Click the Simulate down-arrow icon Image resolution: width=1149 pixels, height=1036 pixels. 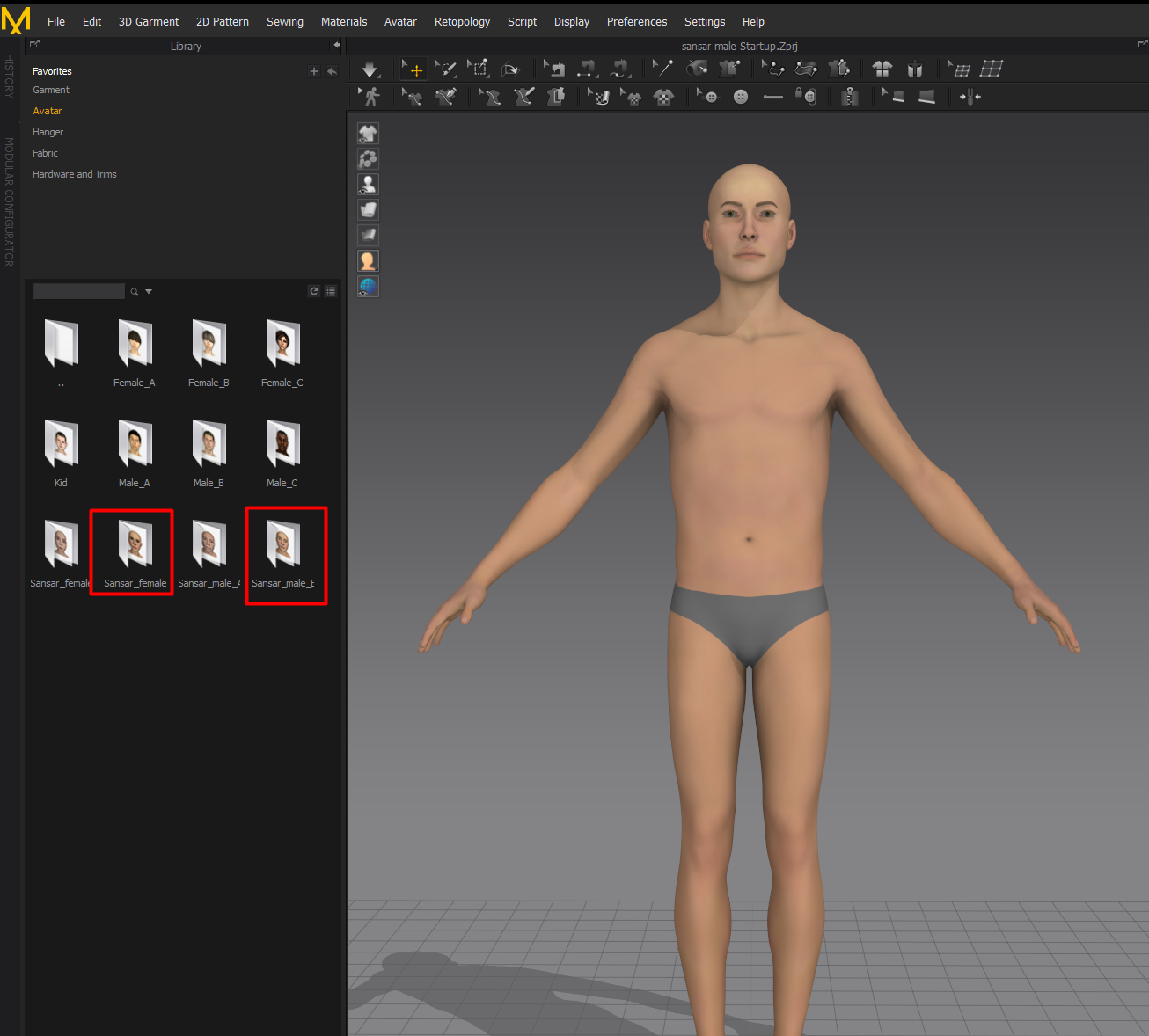370,69
